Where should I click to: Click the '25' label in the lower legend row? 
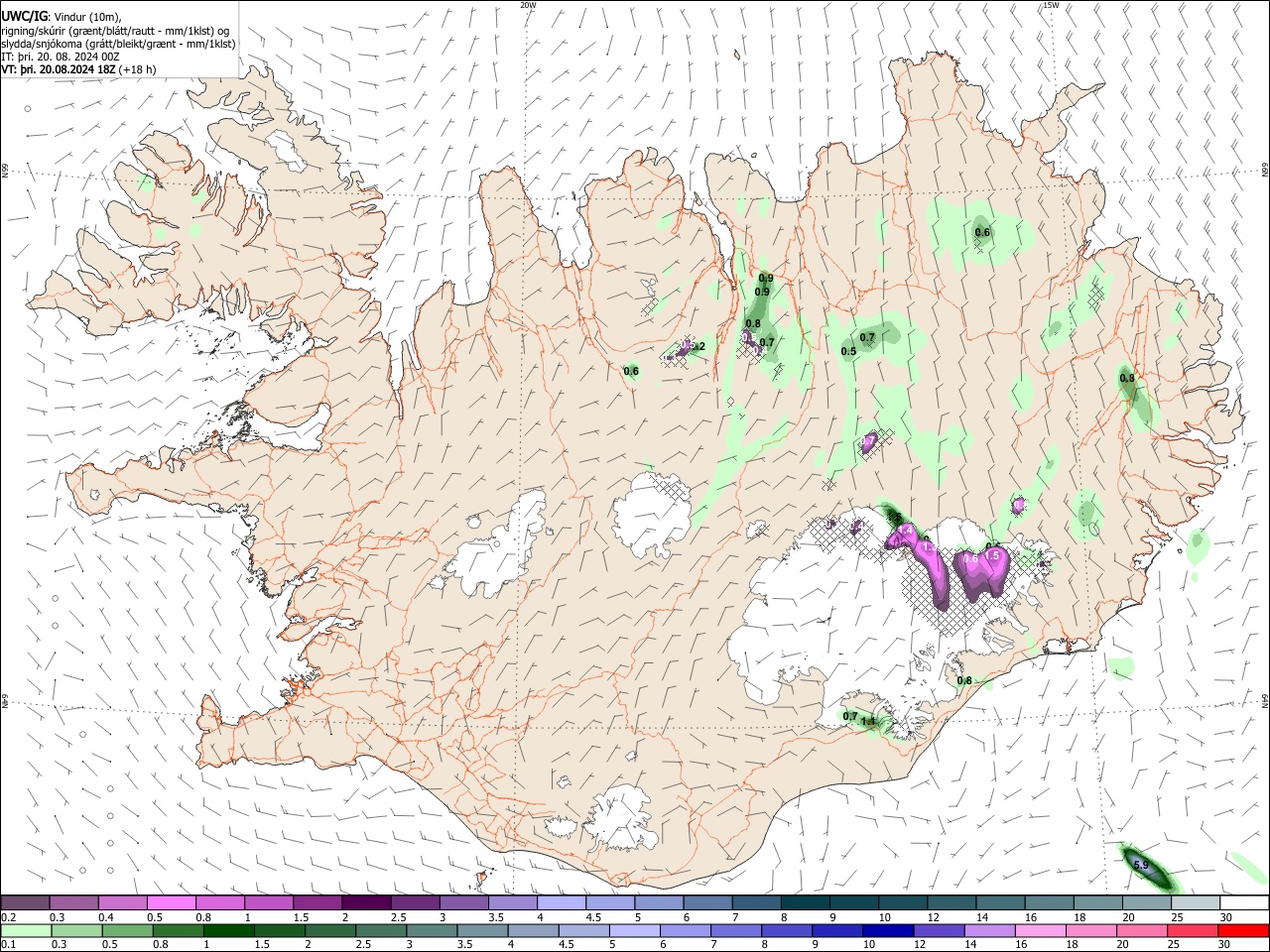tap(1176, 945)
